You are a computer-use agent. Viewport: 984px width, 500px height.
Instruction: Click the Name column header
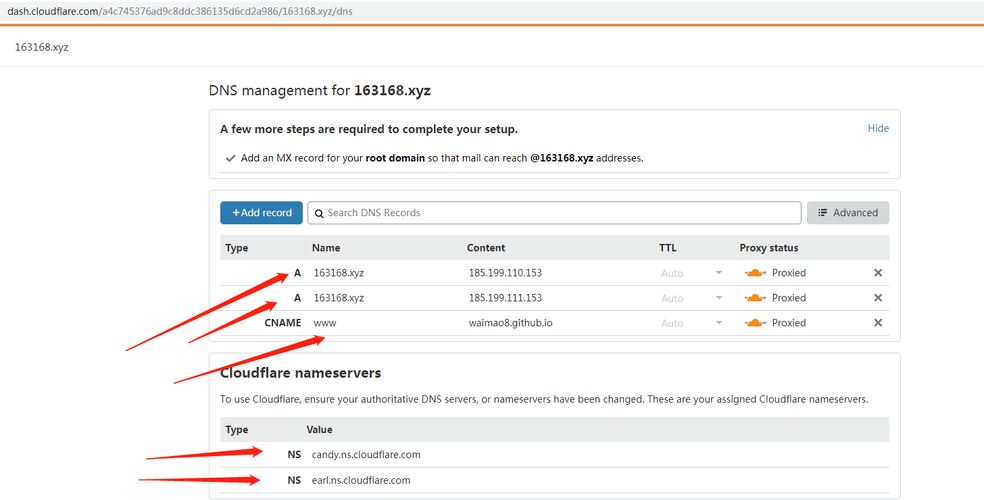tap(326, 248)
